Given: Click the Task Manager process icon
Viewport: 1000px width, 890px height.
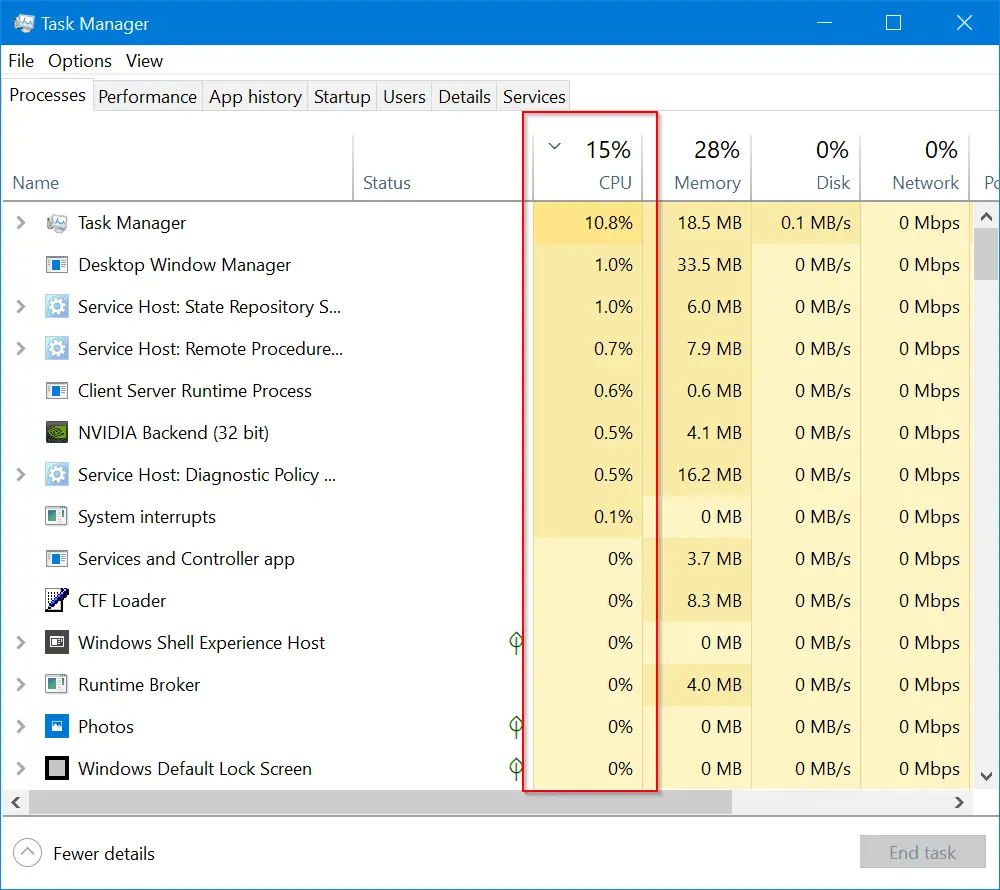Looking at the screenshot, I should (x=57, y=223).
